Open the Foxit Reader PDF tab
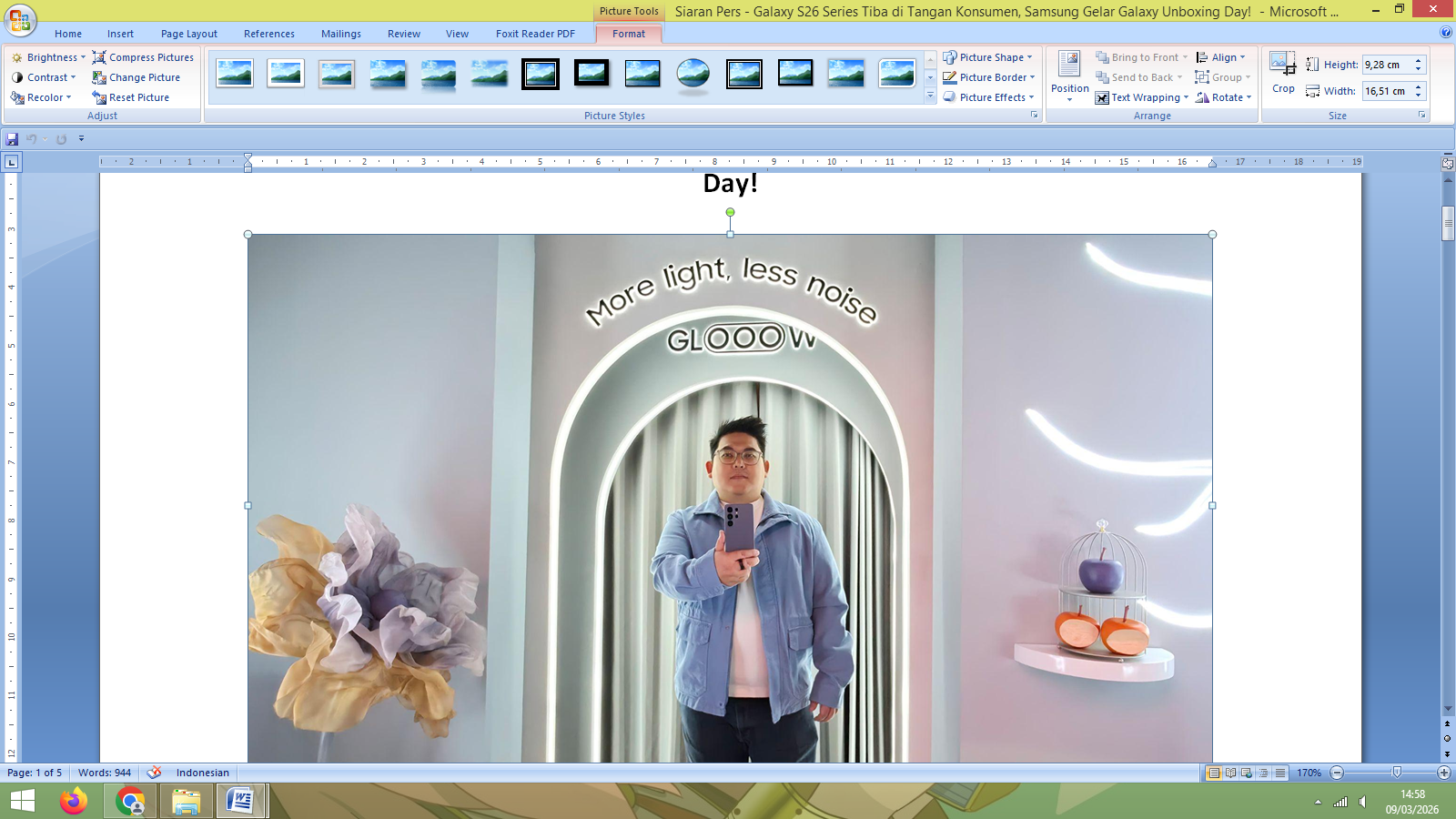The width and height of the screenshot is (1456, 819). point(535,34)
